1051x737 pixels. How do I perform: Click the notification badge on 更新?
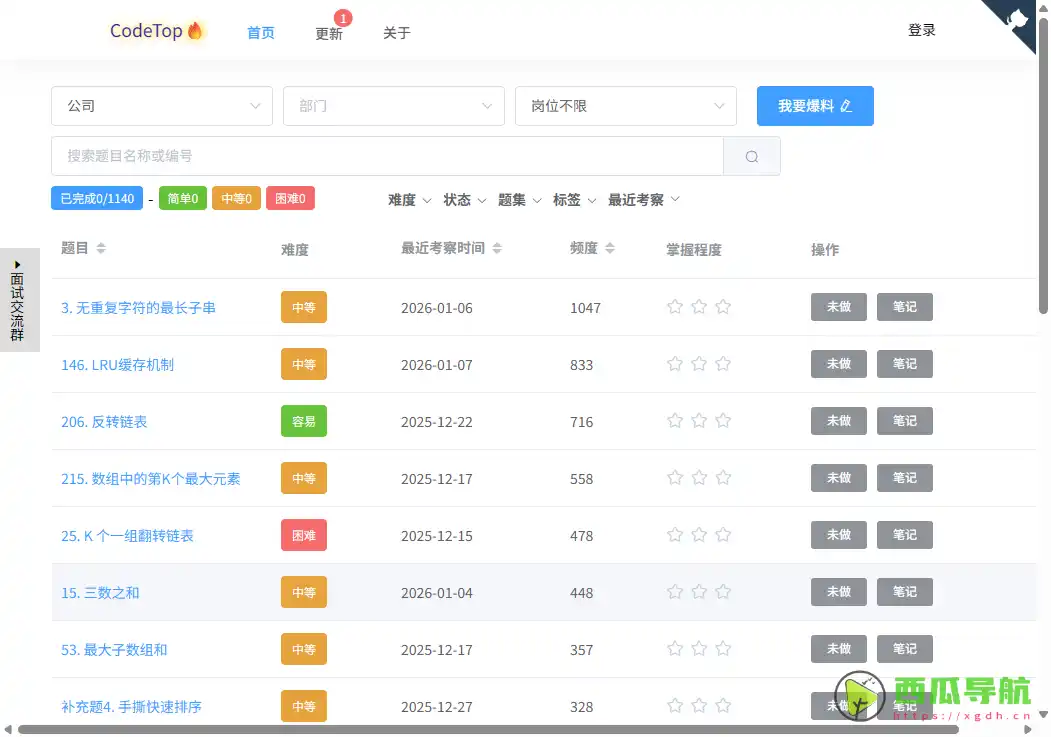coord(342,17)
